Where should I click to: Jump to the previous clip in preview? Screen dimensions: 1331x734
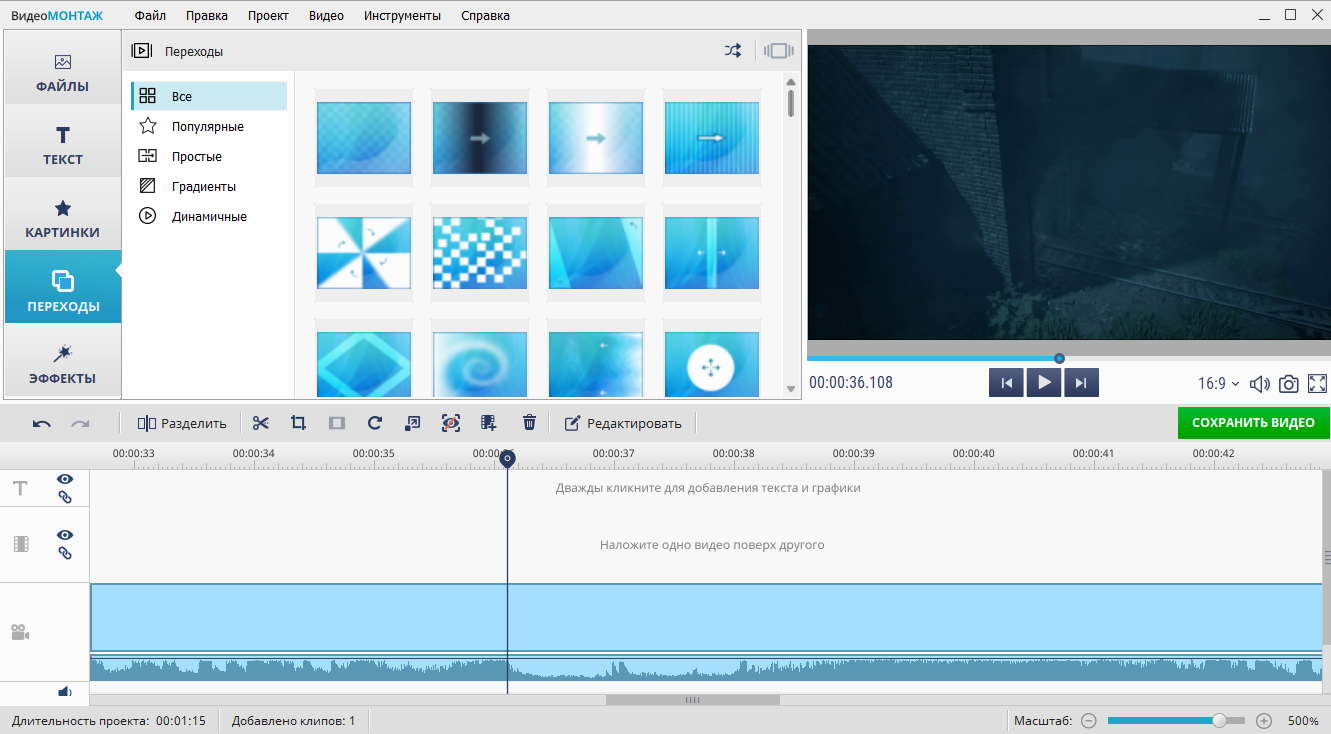1006,382
